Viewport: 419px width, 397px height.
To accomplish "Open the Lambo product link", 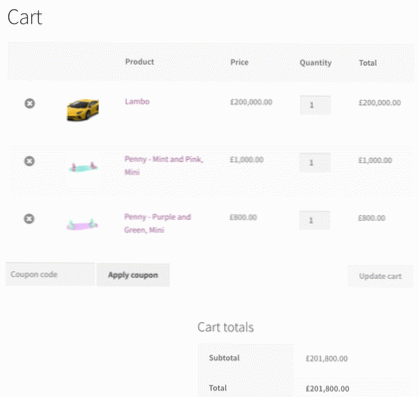I will [137, 101].
